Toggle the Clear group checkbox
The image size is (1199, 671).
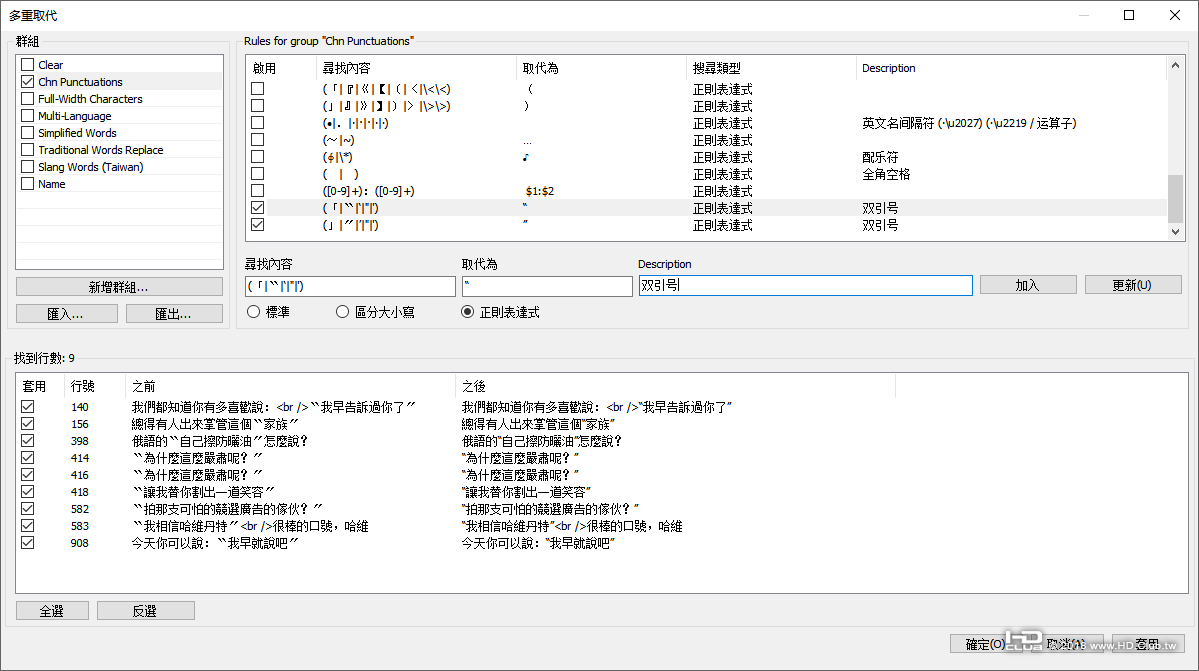coord(28,64)
